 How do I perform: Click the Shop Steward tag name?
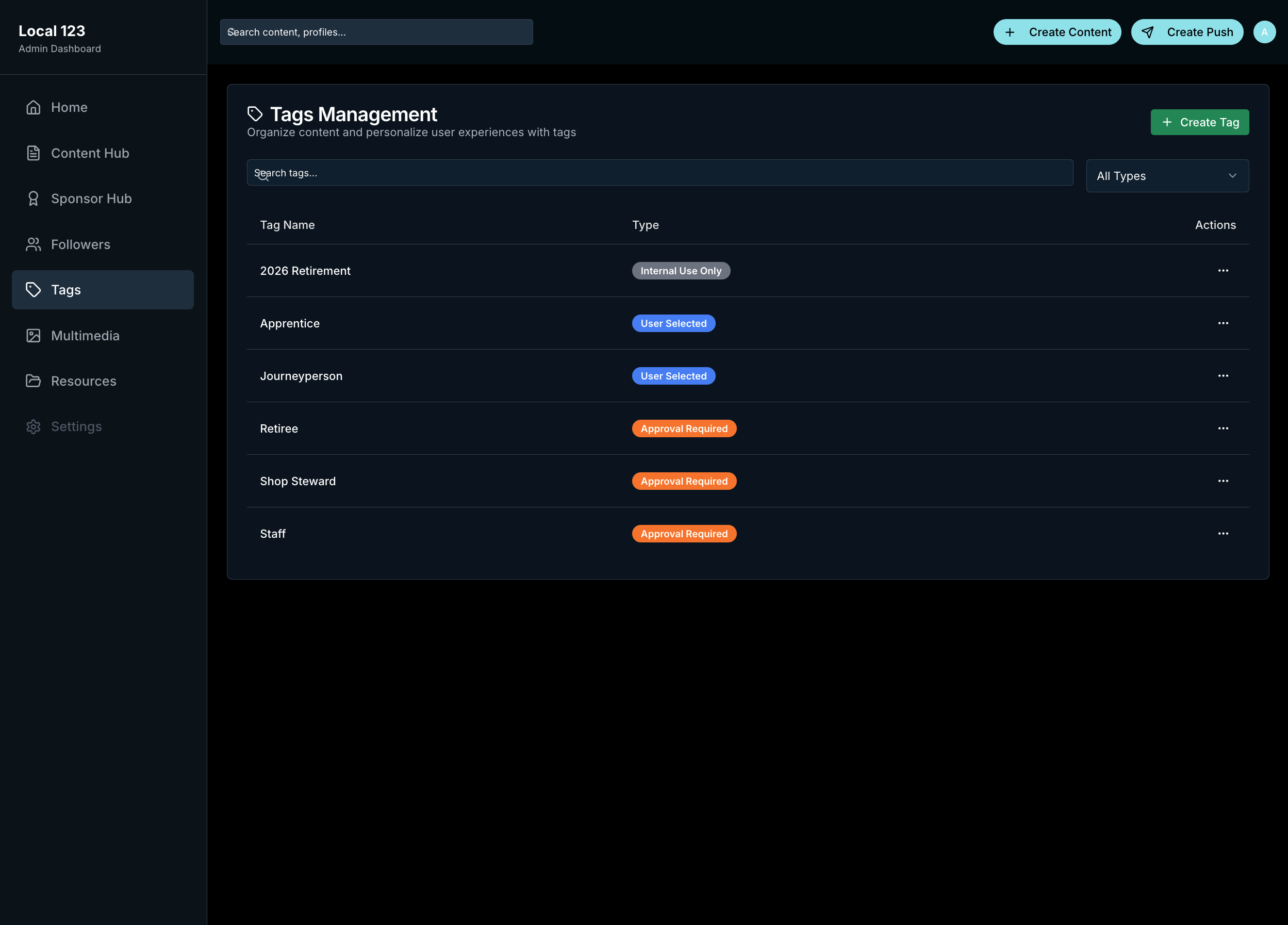[x=298, y=481]
